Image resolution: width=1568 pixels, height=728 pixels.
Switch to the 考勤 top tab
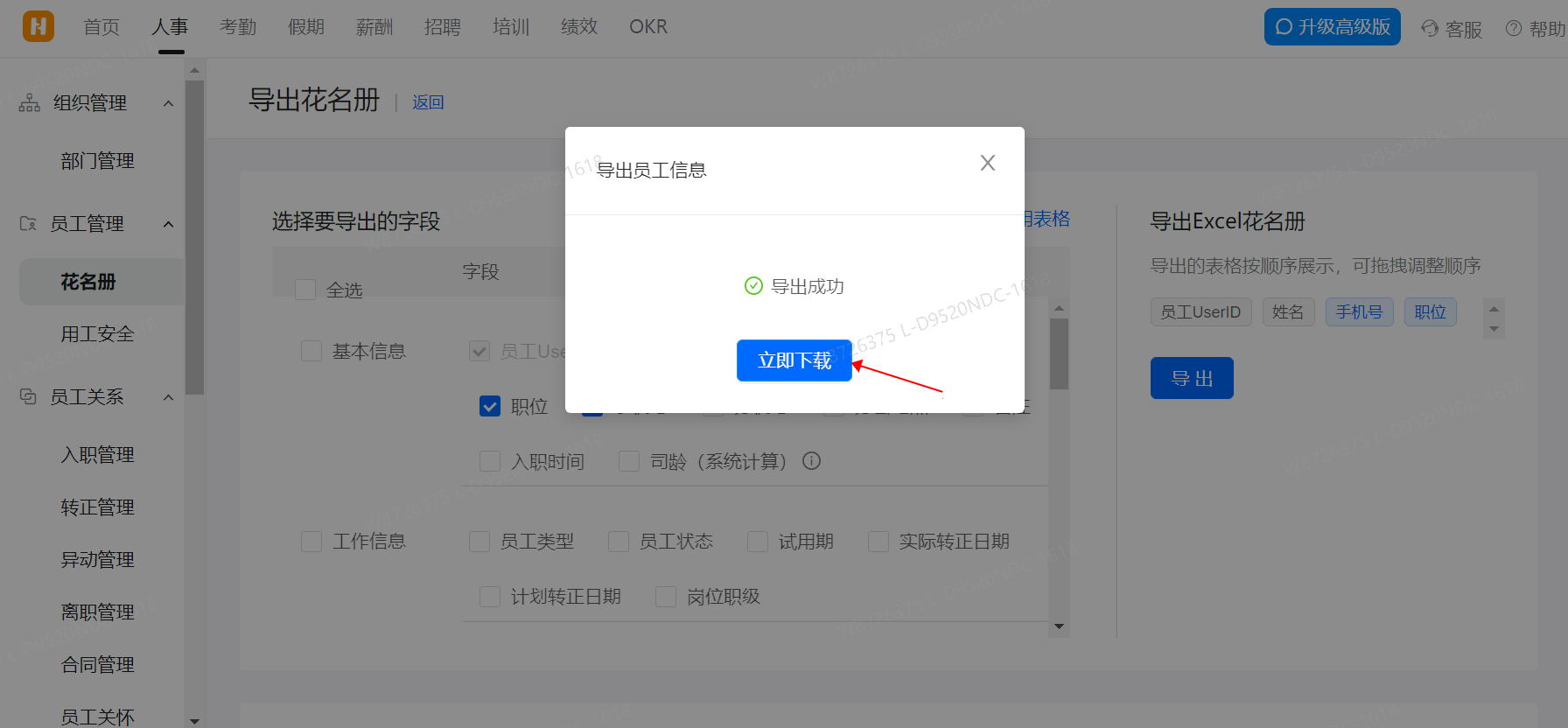pyautogui.click(x=238, y=27)
